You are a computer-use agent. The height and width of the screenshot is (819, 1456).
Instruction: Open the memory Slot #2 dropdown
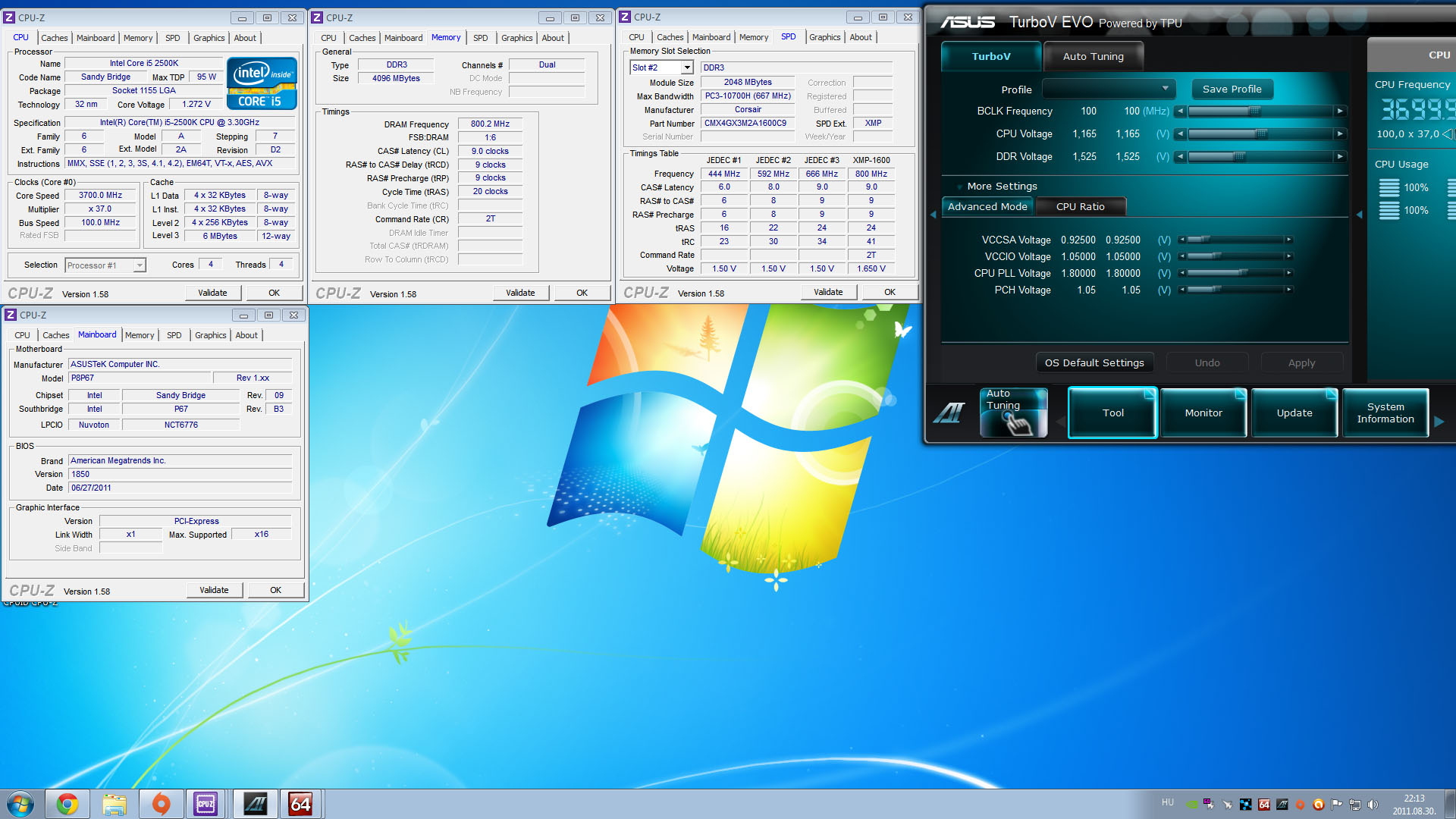point(687,68)
